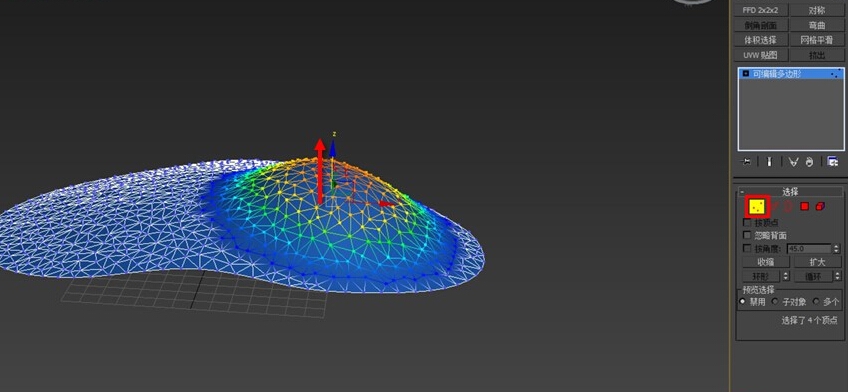The image size is (848, 392).
Task: Enable 按角度 checkbox
Action: pyautogui.click(x=747, y=249)
